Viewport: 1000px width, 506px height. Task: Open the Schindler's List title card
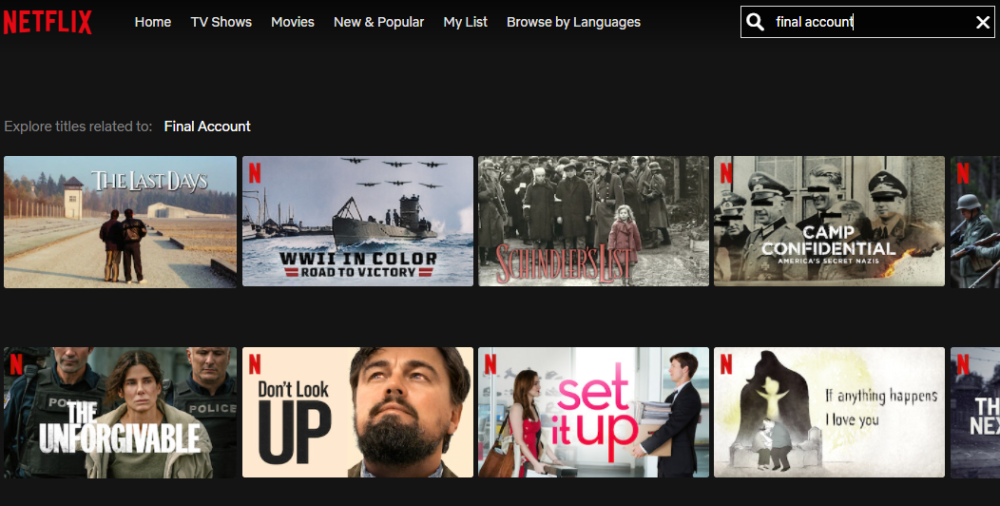pyautogui.click(x=593, y=221)
